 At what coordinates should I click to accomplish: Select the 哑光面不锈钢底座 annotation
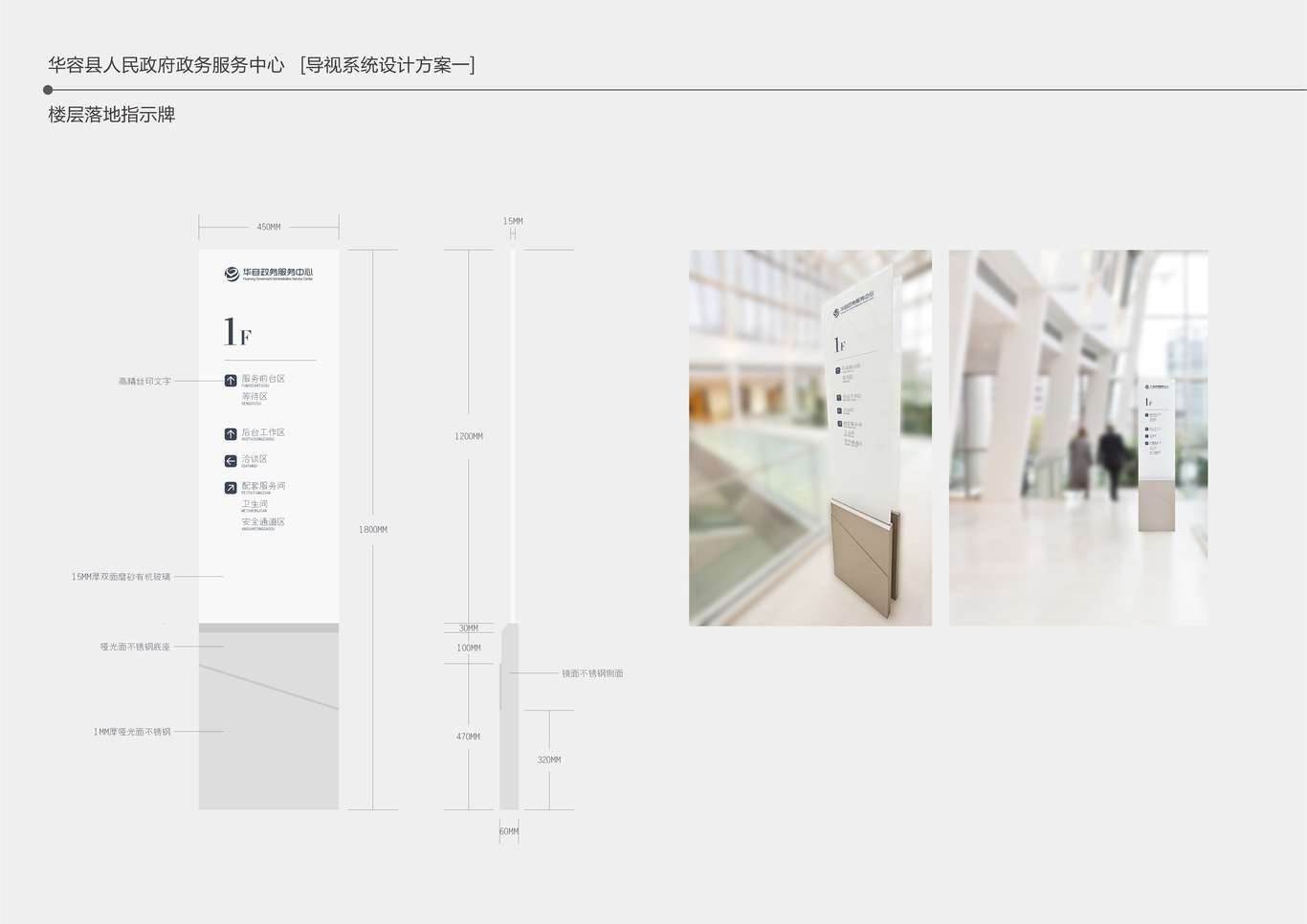pyautogui.click(x=135, y=648)
